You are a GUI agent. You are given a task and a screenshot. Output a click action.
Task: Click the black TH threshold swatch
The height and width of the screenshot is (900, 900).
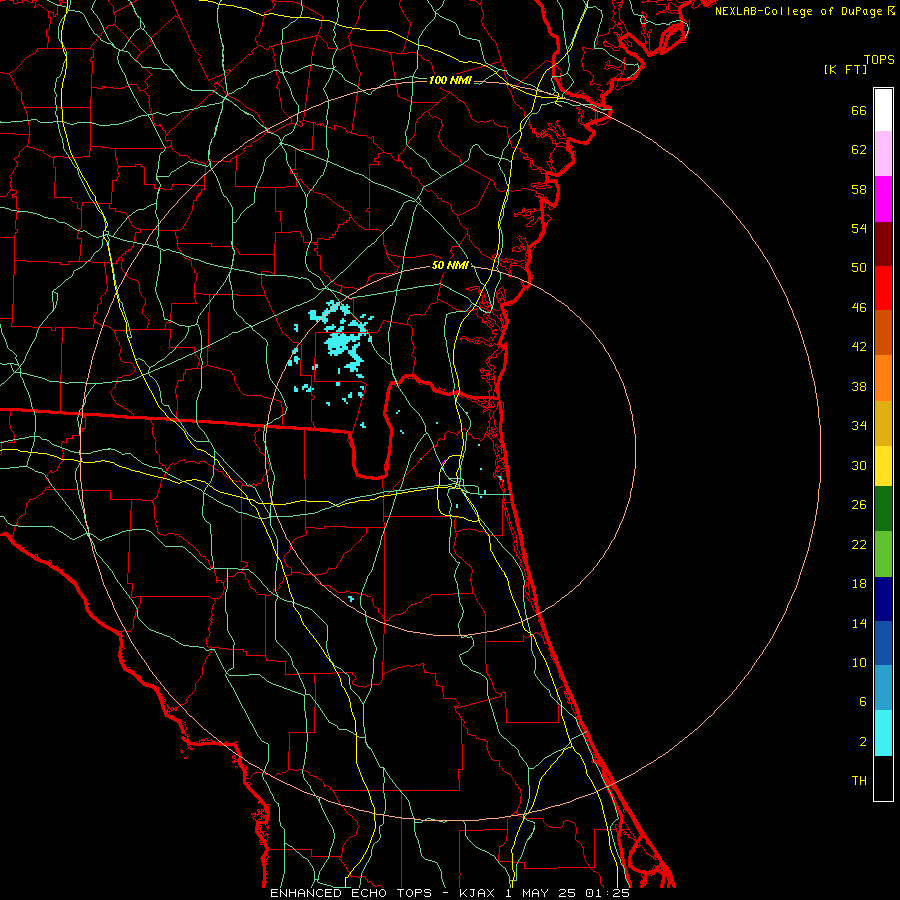coord(883,778)
